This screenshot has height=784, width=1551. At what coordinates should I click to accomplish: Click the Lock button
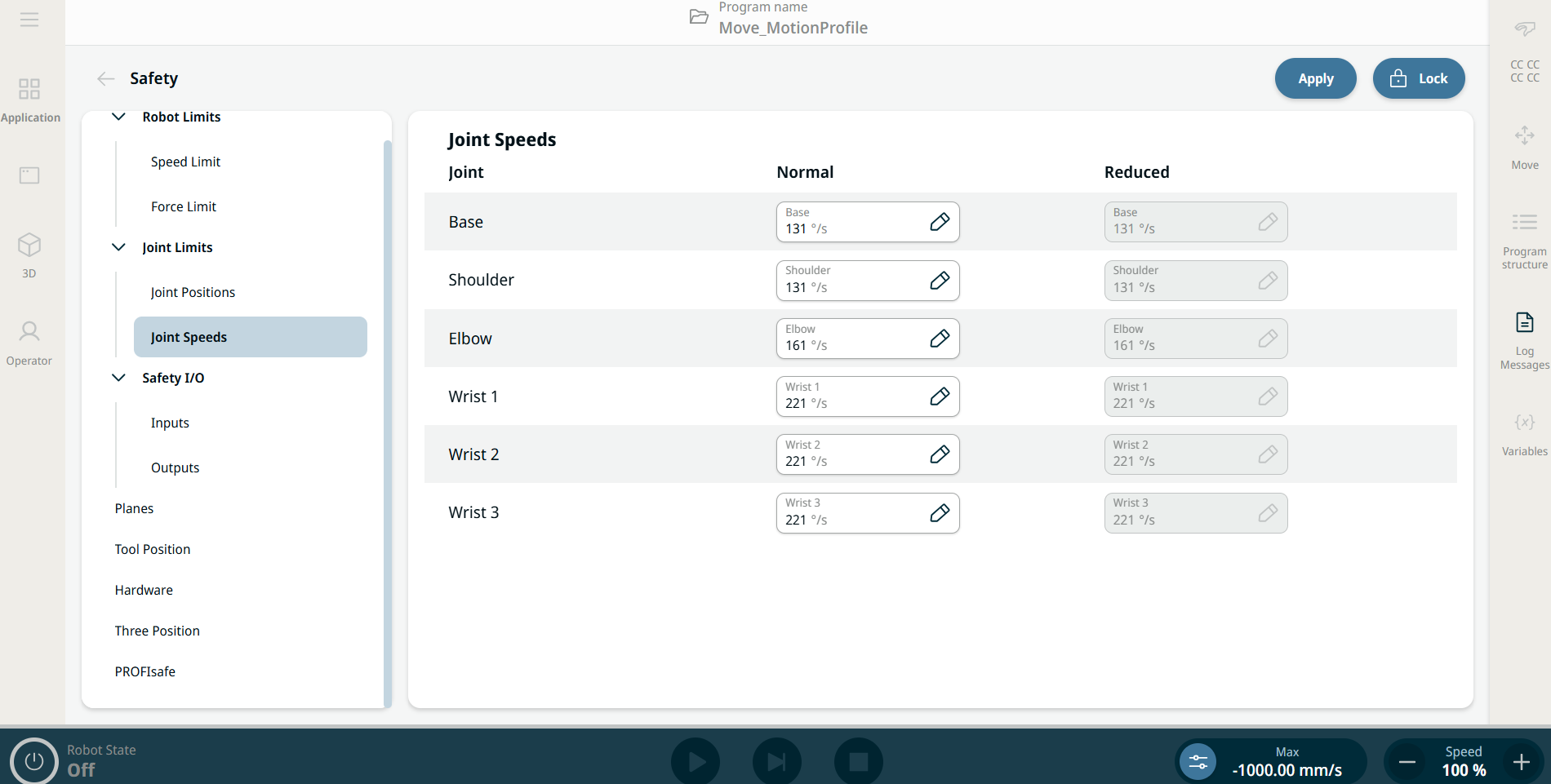1418,78
